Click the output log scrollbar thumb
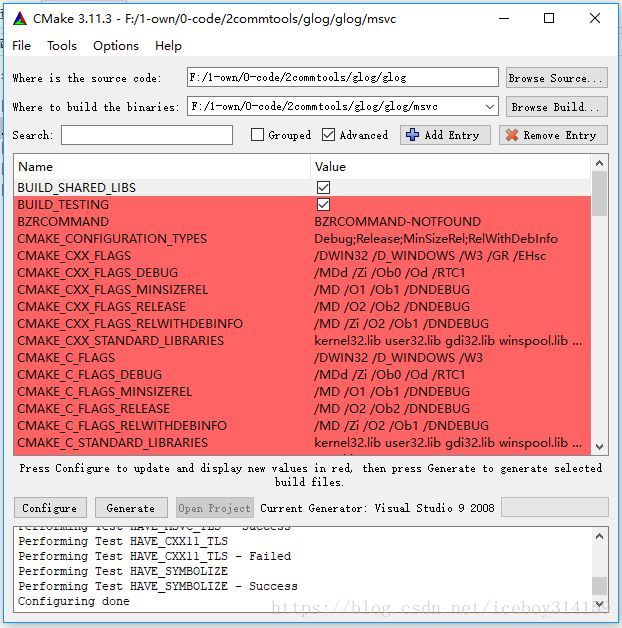This screenshot has width=622, height=628. (x=599, y=586)
